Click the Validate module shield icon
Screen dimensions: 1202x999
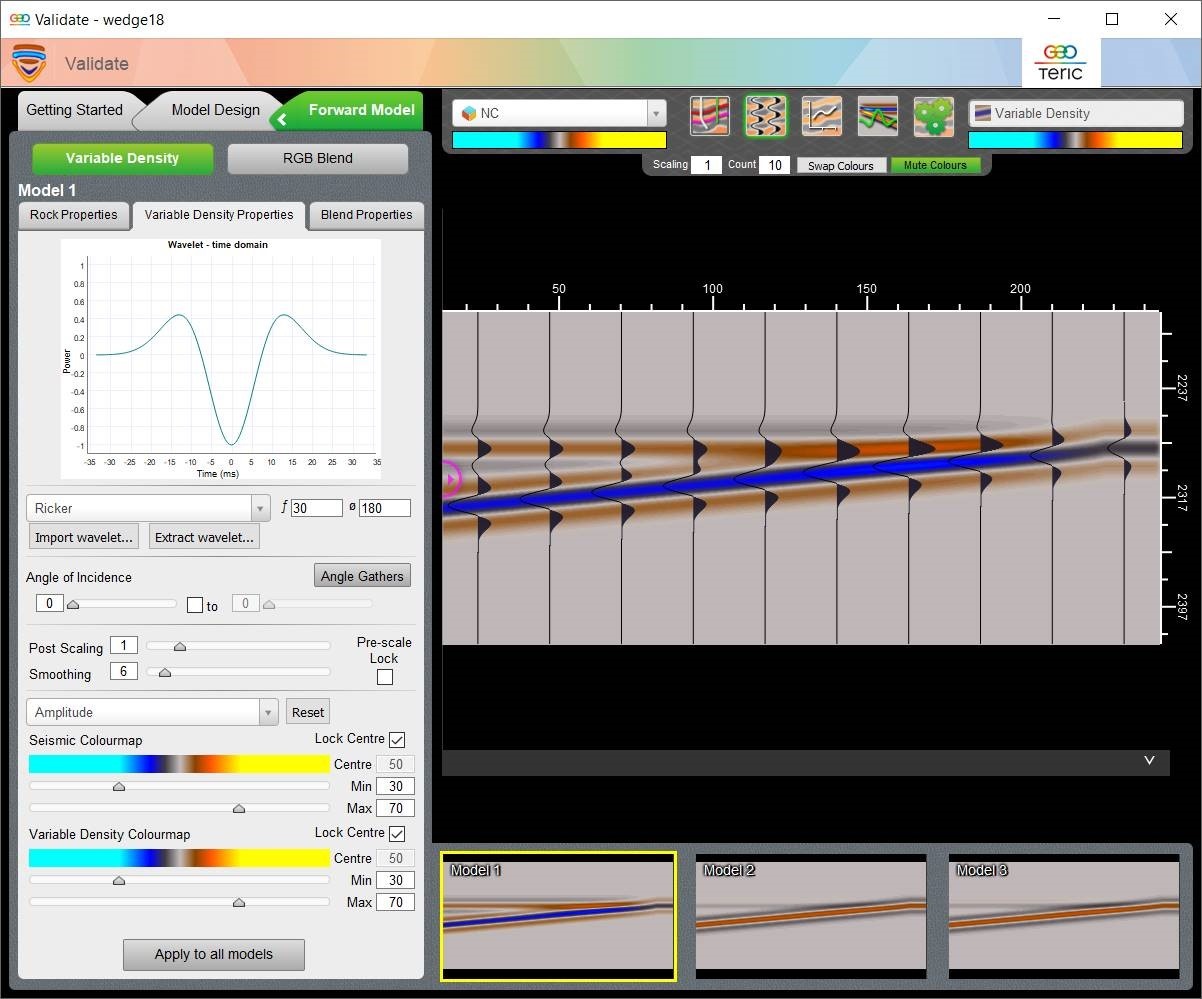pyautogui.click(x=29, y=63)
